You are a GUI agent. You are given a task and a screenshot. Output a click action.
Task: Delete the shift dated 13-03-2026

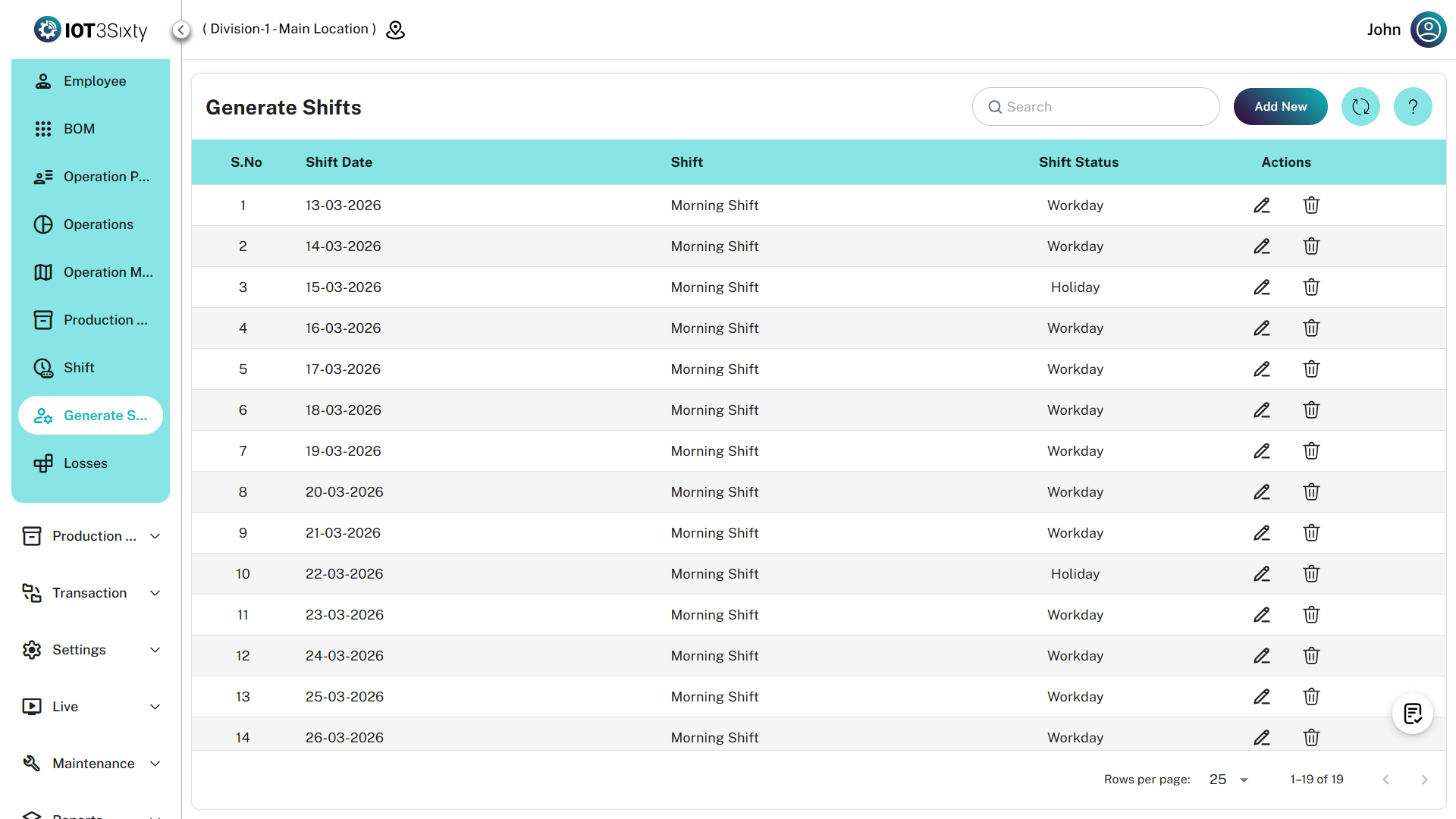coord(1311,206)
